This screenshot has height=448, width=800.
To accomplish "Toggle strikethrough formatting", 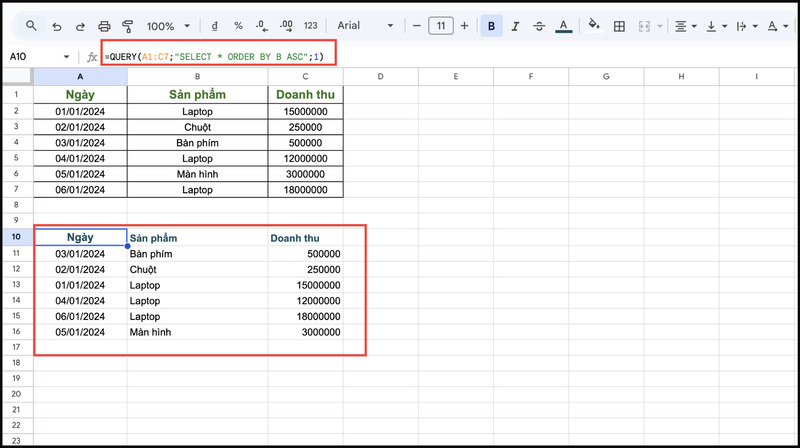I will coord(540,26).
